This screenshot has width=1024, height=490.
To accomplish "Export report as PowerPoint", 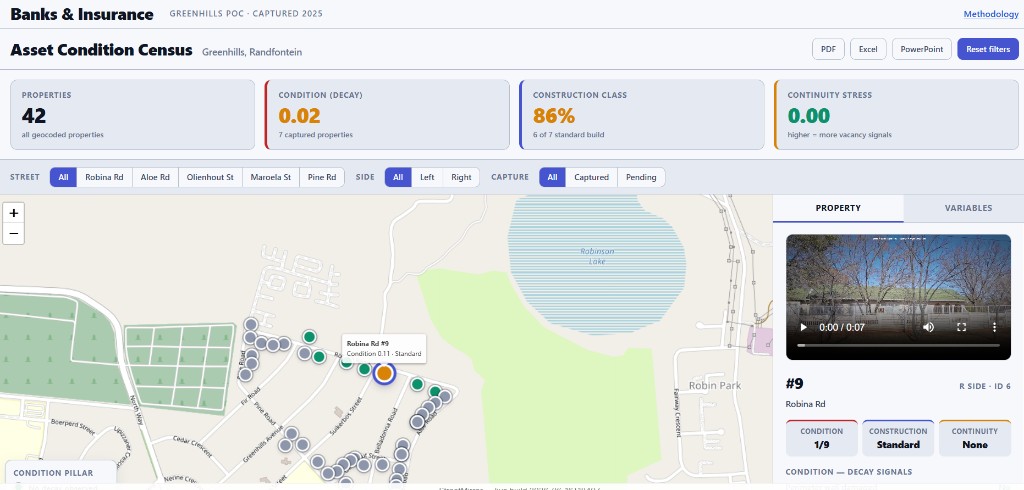I will tap(921, 49).
